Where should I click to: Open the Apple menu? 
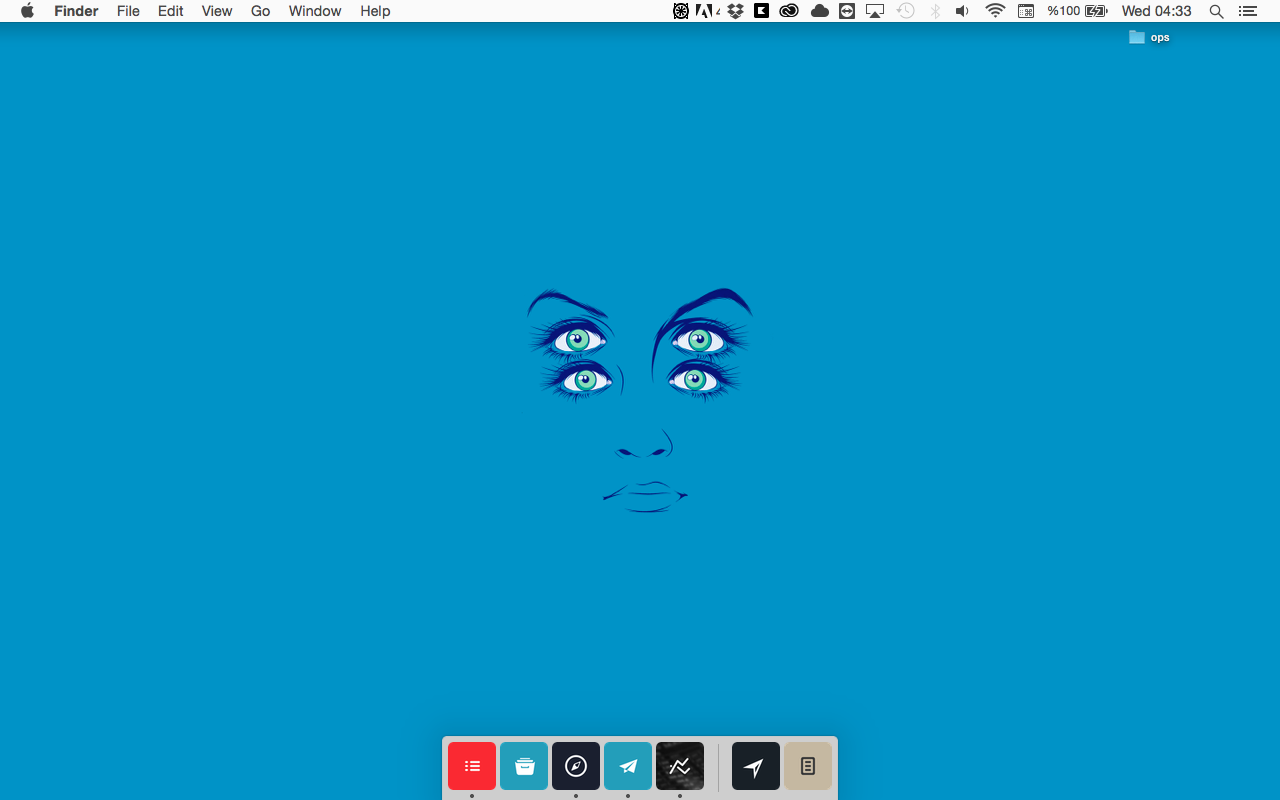[27, 11]
